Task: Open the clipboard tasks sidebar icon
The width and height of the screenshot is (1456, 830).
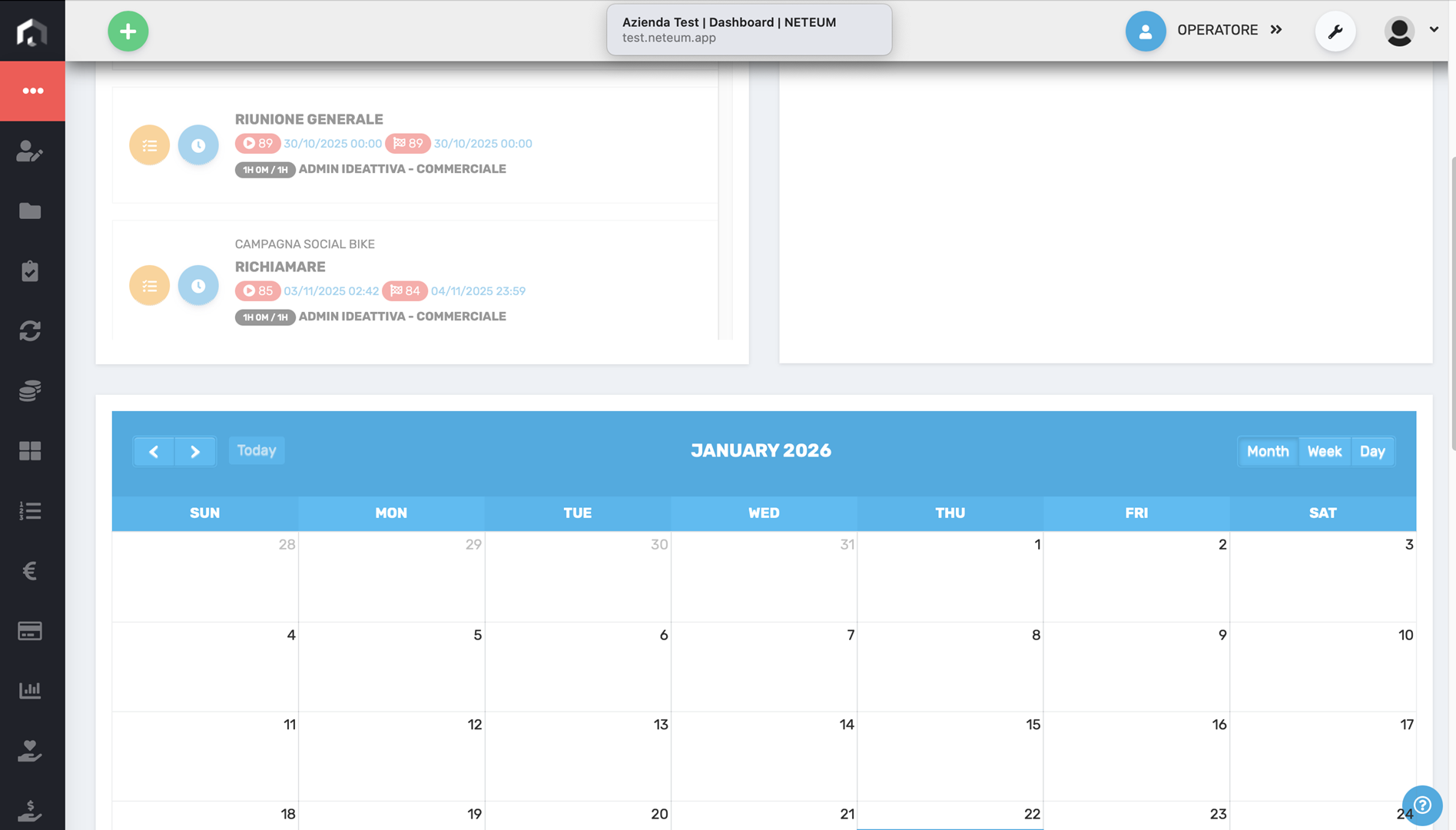Action: coord(30,271)
